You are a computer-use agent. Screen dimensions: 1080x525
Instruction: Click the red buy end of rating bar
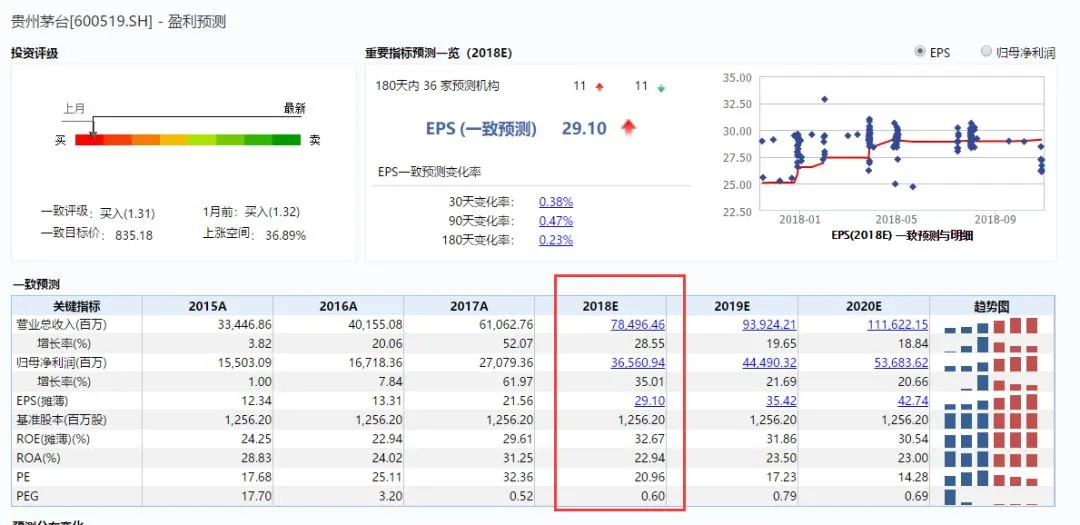coord(89,140)
